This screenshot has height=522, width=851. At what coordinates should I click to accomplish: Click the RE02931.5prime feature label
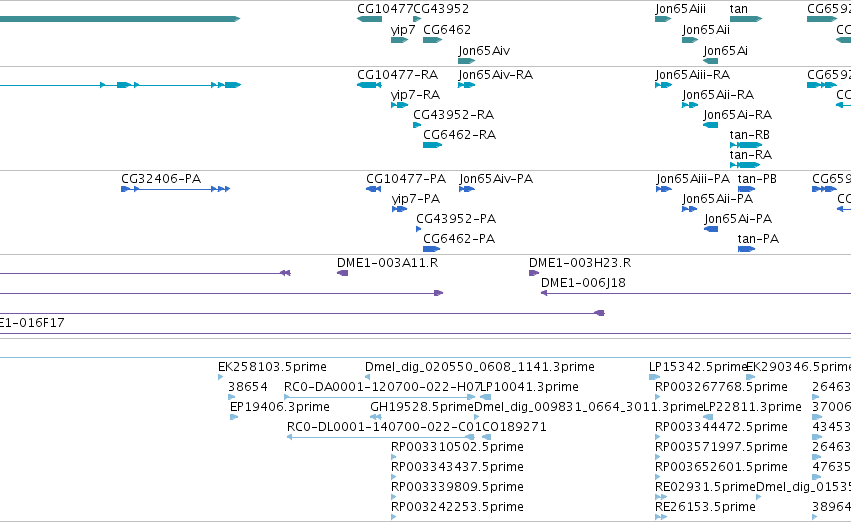click(x=705, y=488)
